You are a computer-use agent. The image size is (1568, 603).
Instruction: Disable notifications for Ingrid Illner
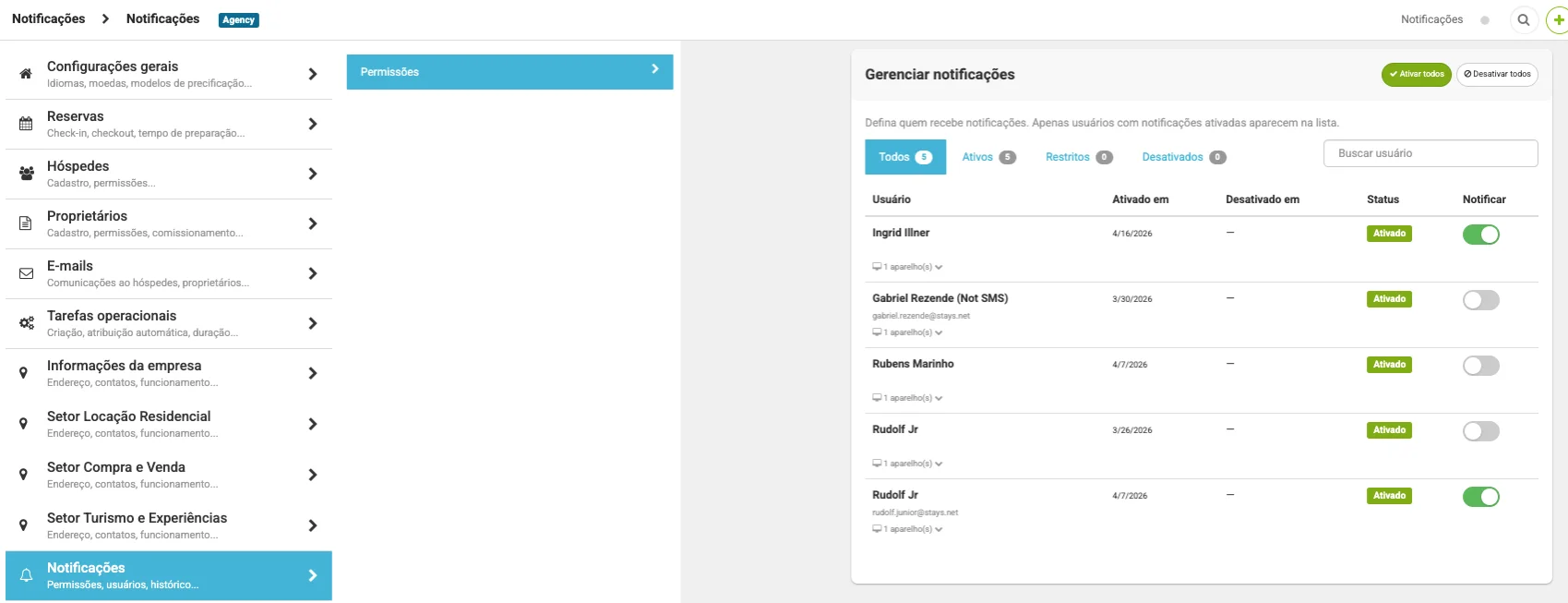pyautogui.click(x=1480, y=235)
